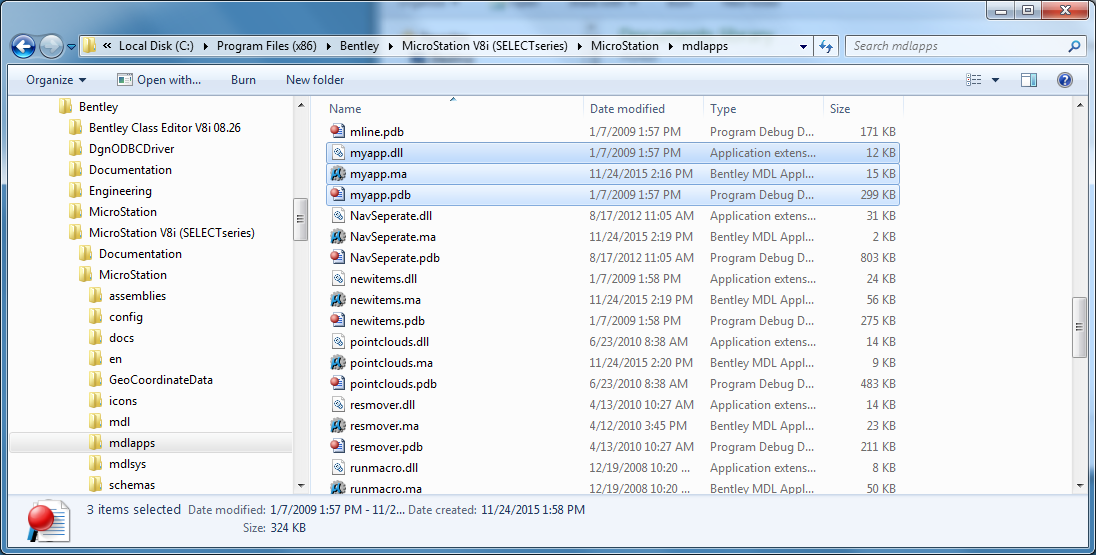
Task: Select the pointclouds.ma file icon
Action: (x=338, y=362)
